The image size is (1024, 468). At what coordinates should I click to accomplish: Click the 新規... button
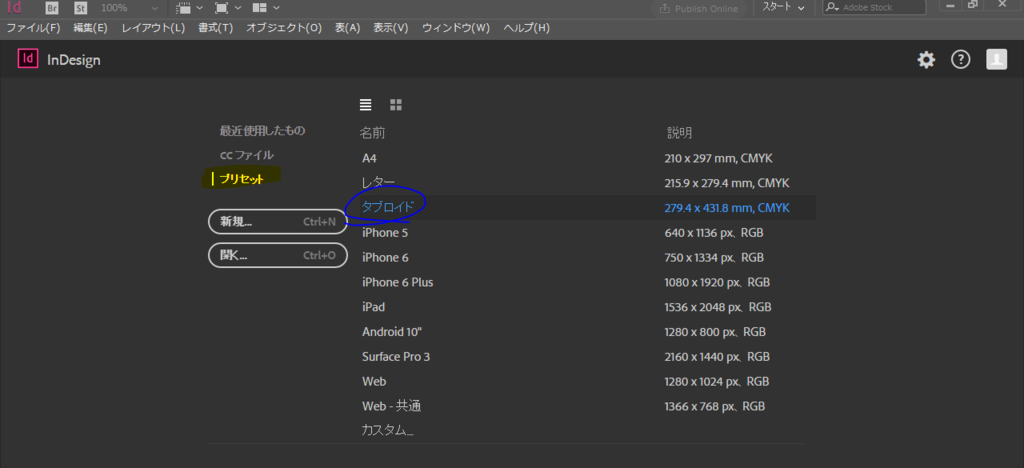coord(278,222)
